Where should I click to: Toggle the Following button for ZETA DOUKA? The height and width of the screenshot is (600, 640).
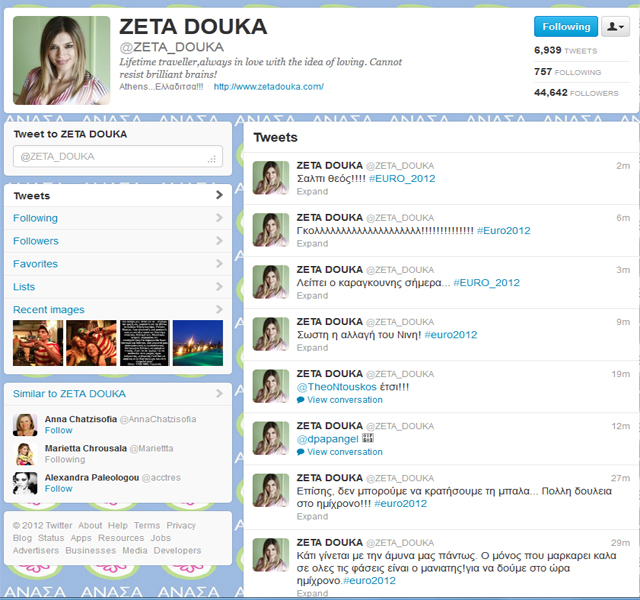pyautogui.click(x=565, y=27)
